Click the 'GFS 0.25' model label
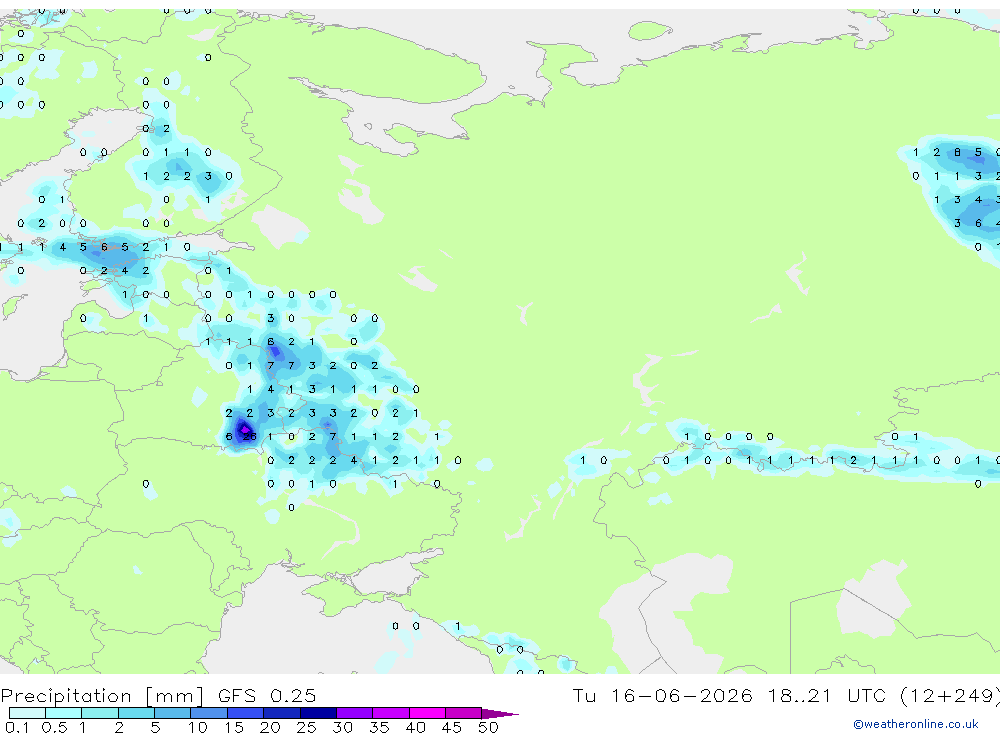The height and width of the screenshot is (733, 1000). click(267, 695)
